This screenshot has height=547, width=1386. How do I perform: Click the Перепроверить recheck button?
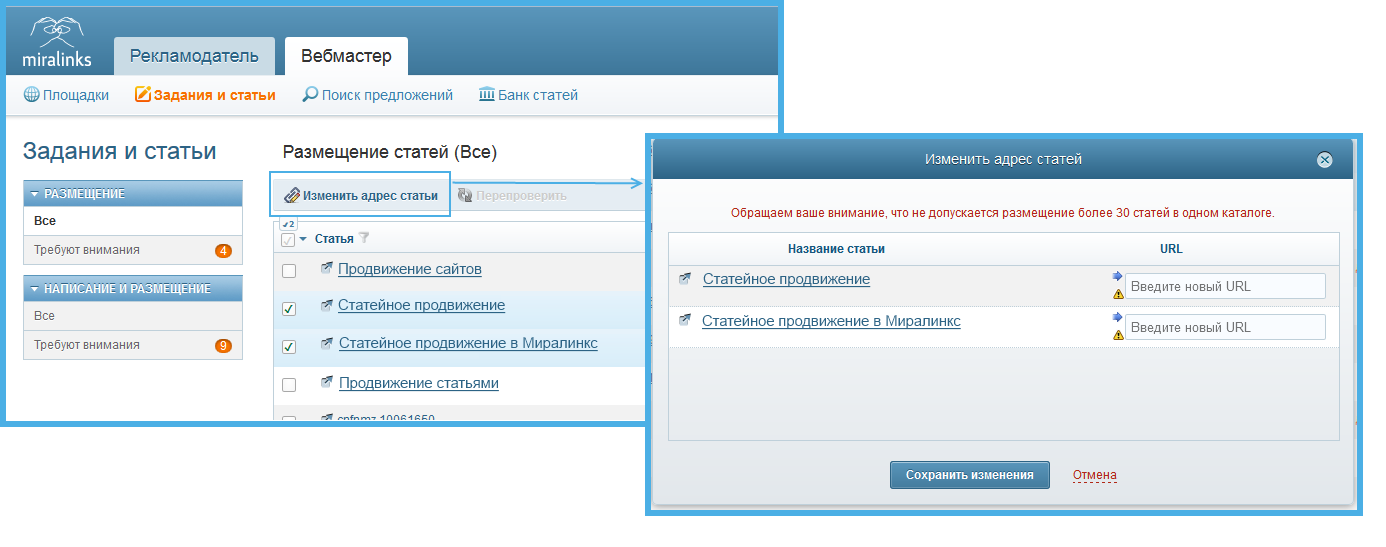[x=512, y=195]
